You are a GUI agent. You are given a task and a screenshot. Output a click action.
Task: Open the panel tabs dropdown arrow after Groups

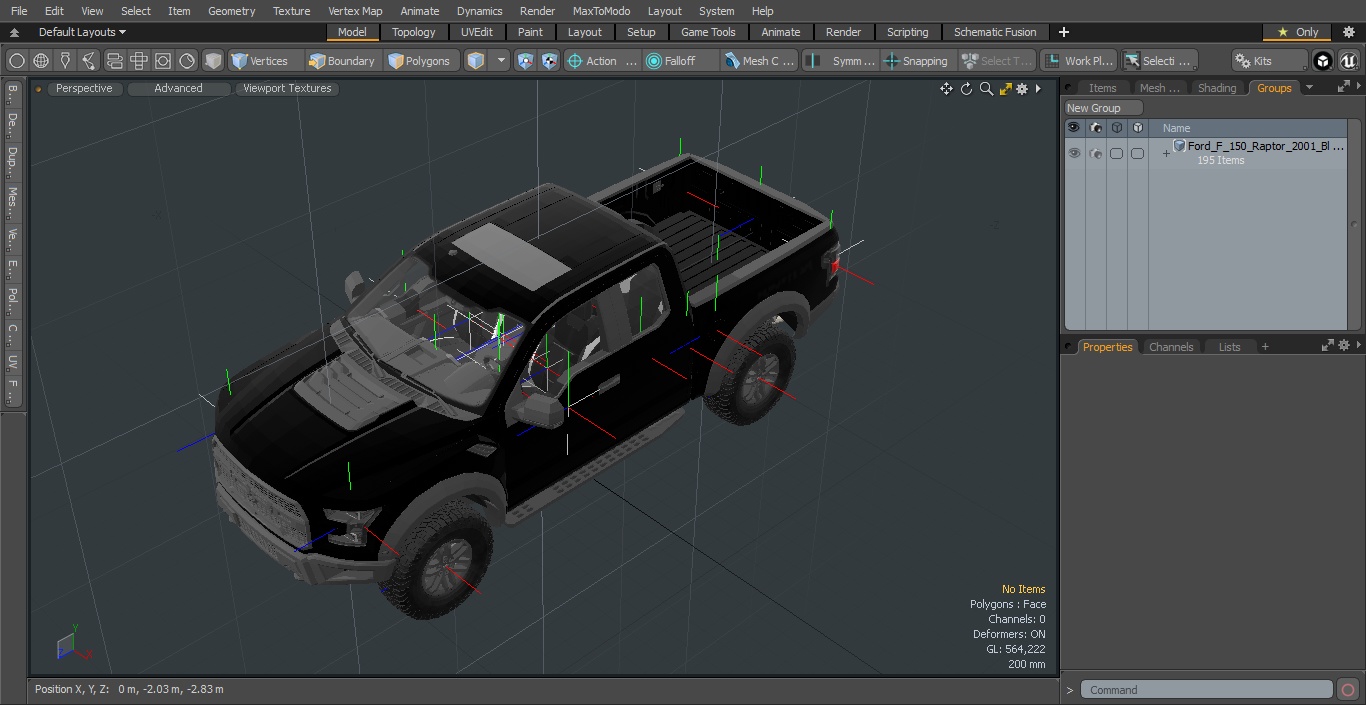1310,88
